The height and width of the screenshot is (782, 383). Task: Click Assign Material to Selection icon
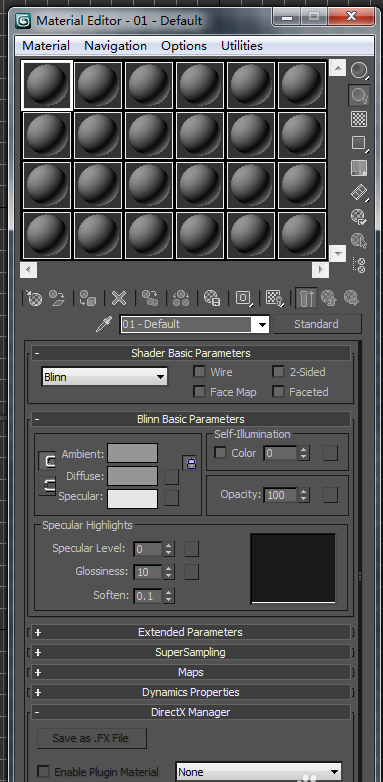(87, 298)
